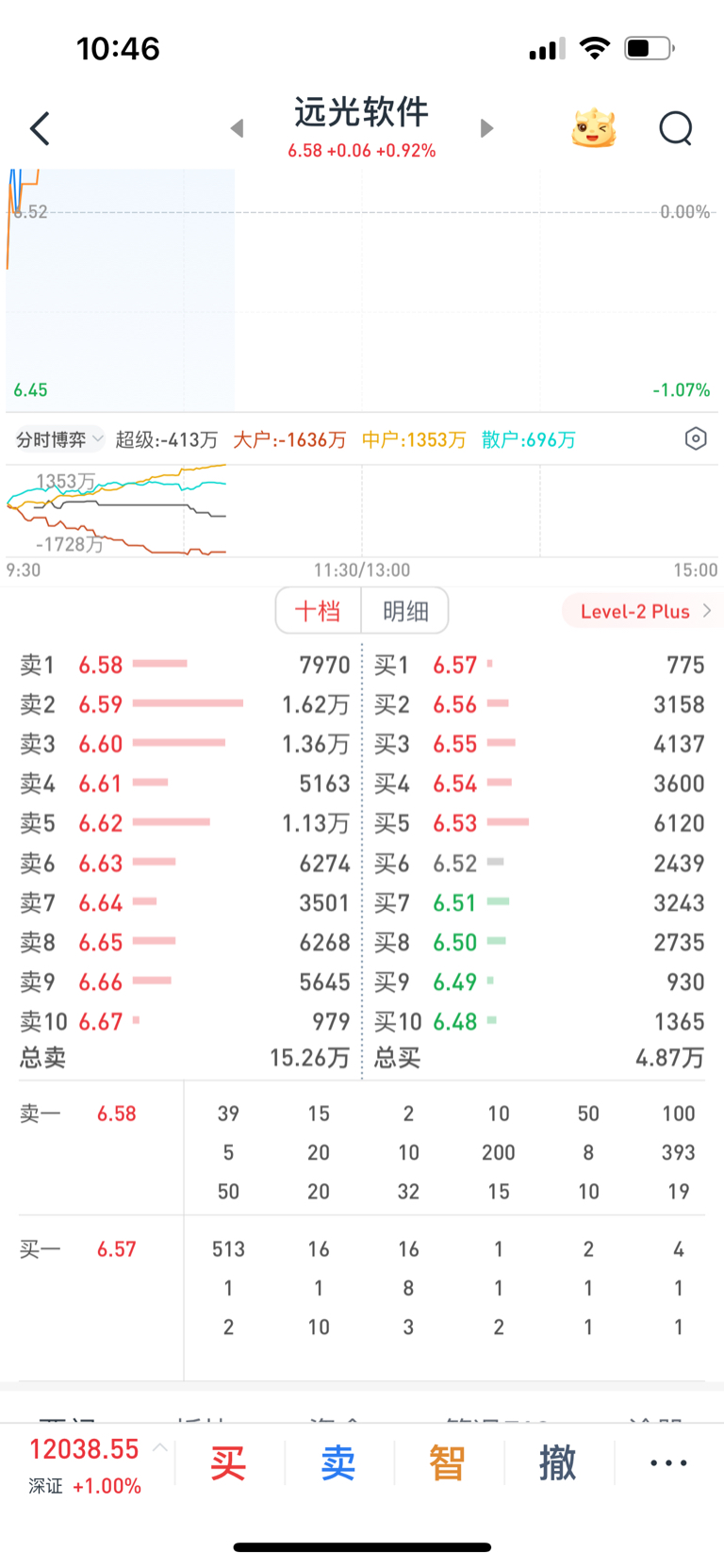Viewport: 724px width, 1568px height.
Task: Tap the cellular signal bars in status bar
Action: click(547, 49)
